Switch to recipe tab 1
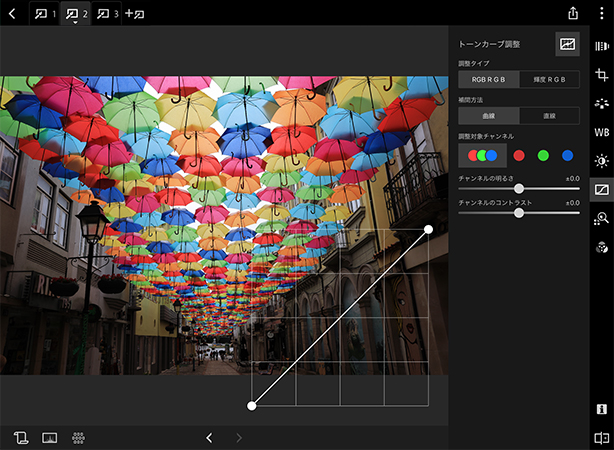 coord(45,14)
